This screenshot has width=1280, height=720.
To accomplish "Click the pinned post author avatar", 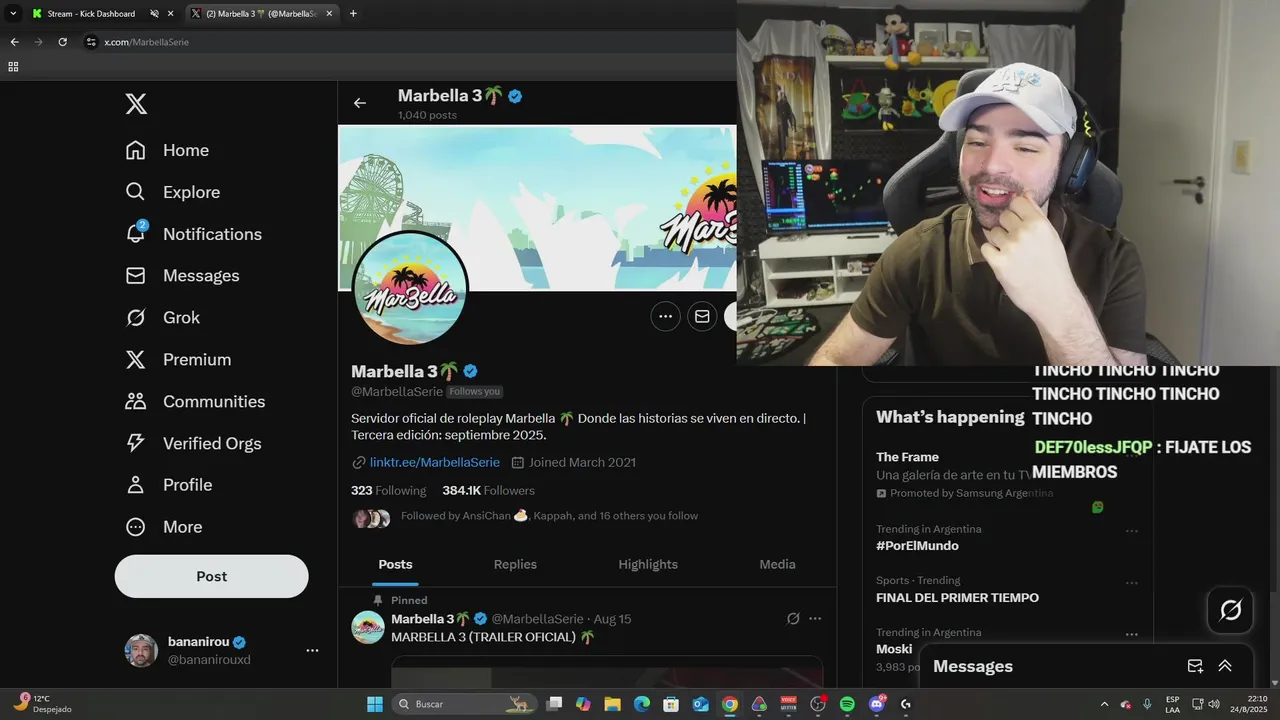I will [x=368, y=627].
